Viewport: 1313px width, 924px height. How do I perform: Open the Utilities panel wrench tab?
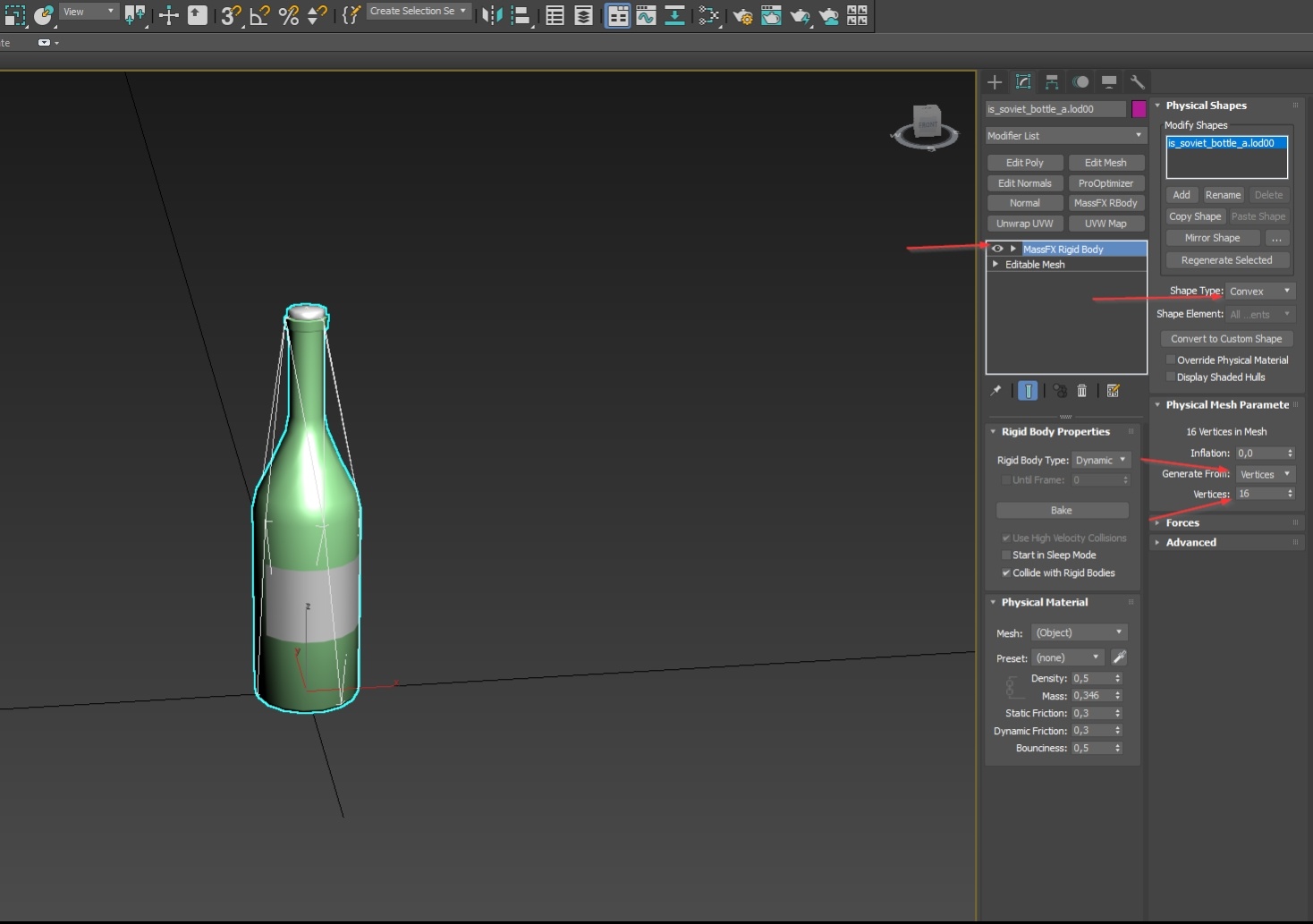tap(1138, 82)
